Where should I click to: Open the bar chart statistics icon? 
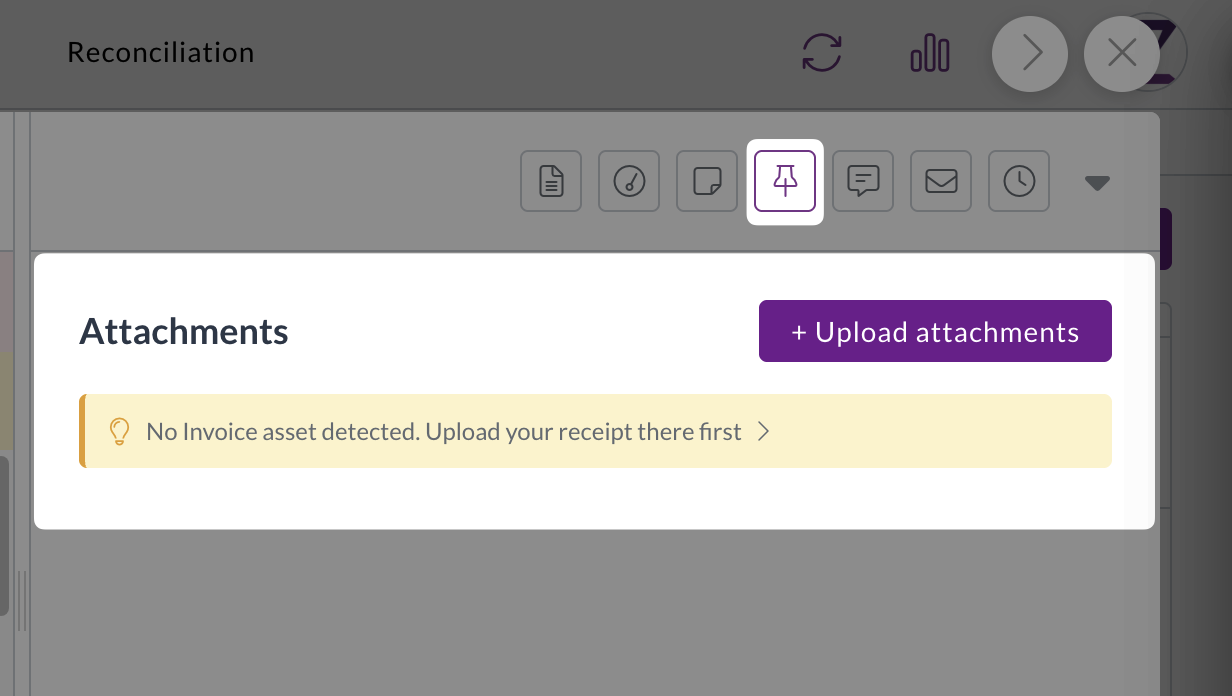coord(929,52)
